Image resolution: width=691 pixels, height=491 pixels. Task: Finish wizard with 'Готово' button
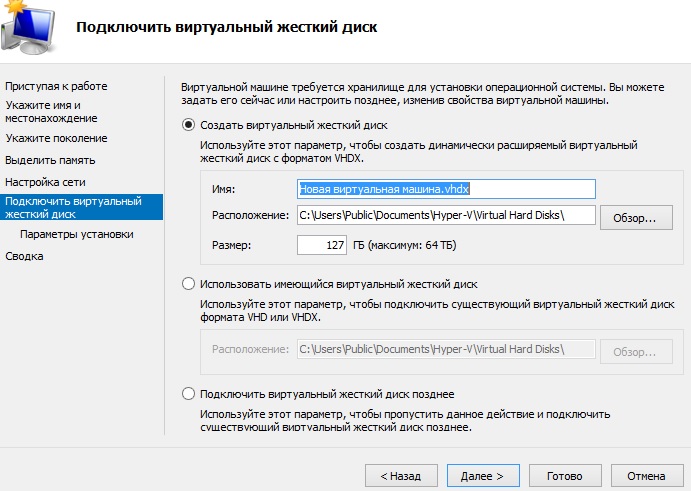coord(565,476)
